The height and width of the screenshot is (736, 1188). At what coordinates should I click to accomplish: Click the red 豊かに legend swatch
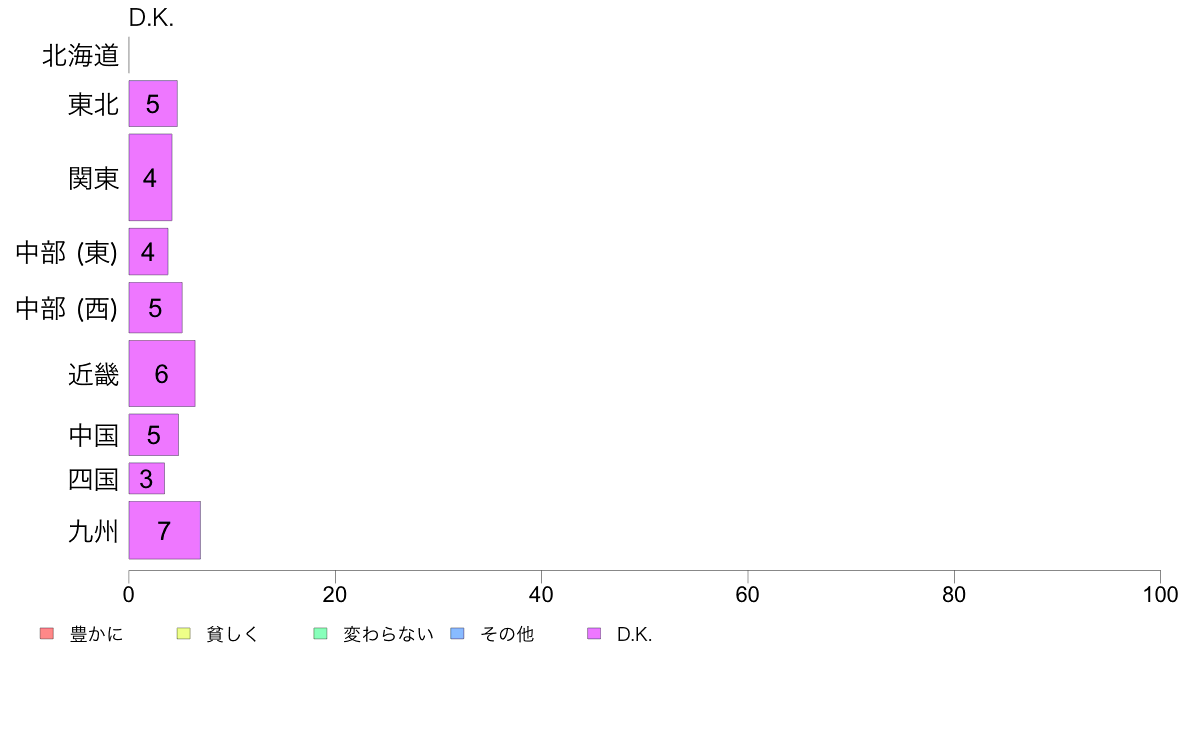coord(47,634)
